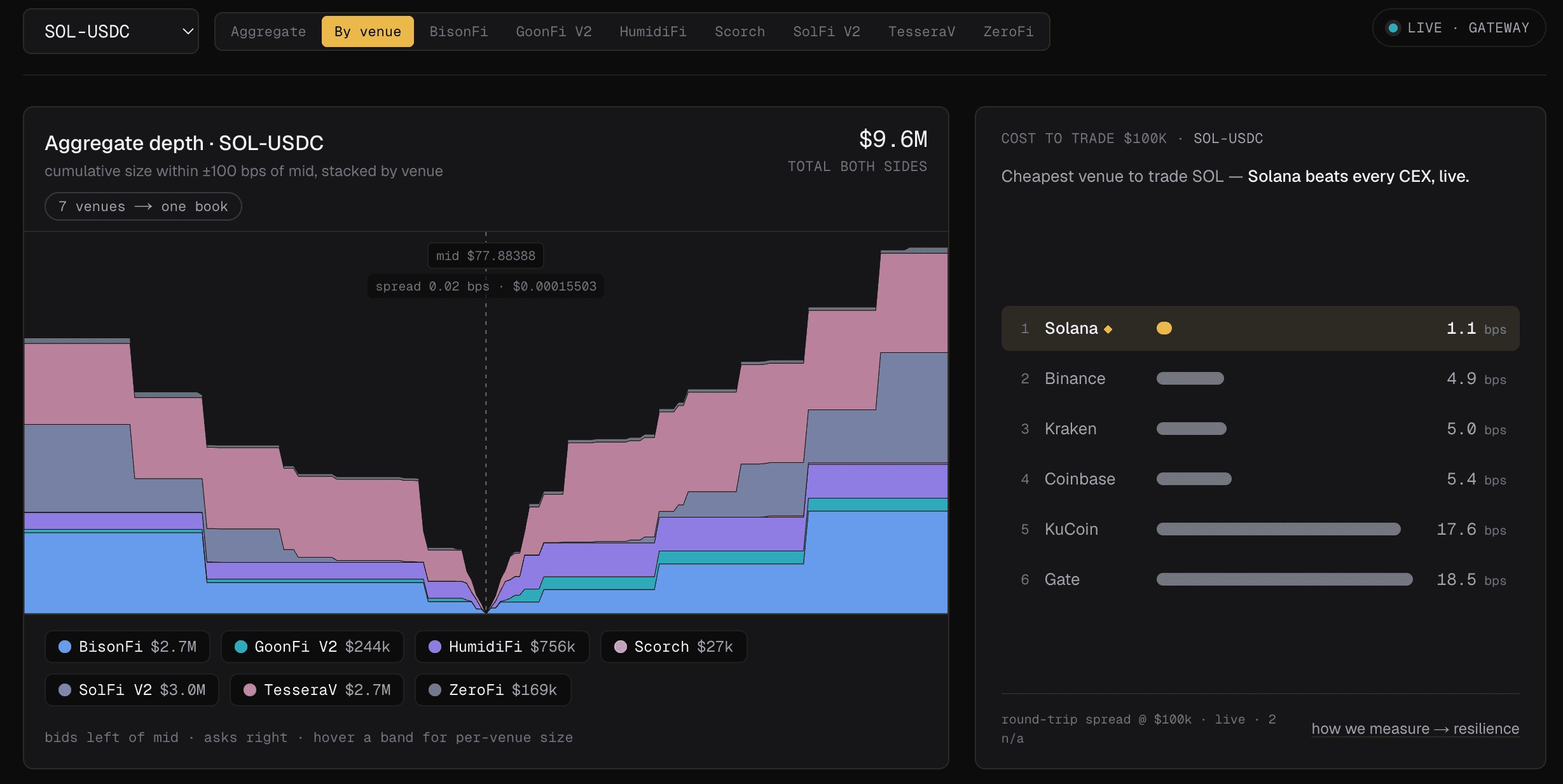Screen dimensions: 1563x784
Task: Open the SOL-USDC pair dropdown
Action: (111, 31)
